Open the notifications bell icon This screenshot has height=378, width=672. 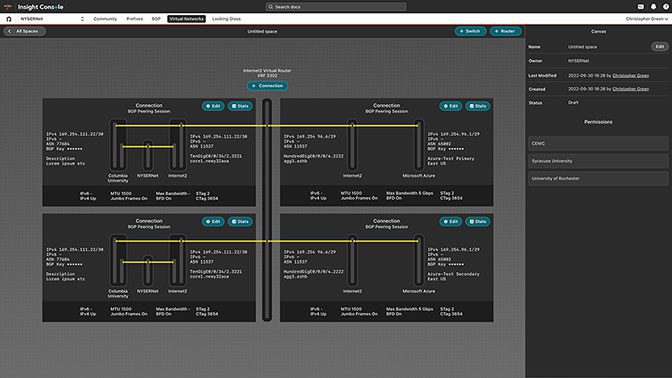pos(653,7)
